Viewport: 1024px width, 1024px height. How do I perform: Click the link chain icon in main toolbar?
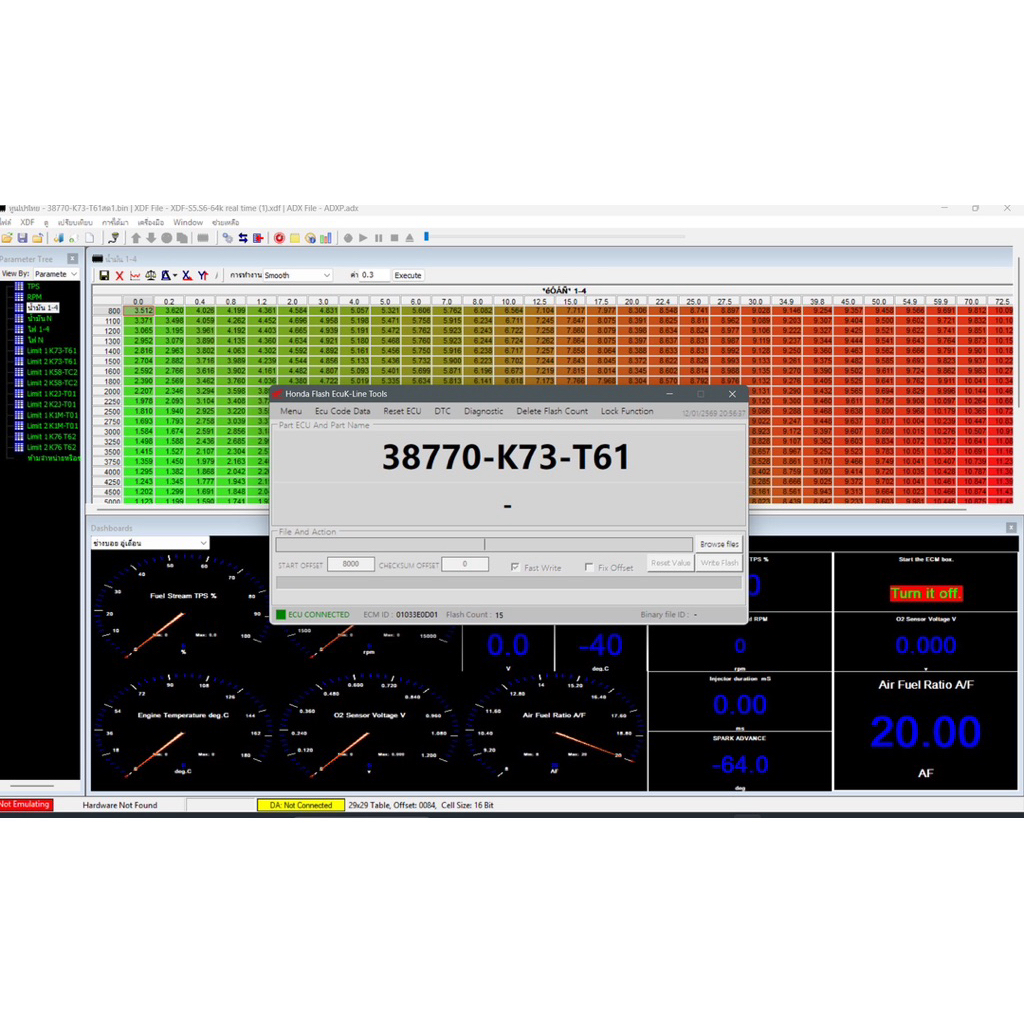(227, 238)
